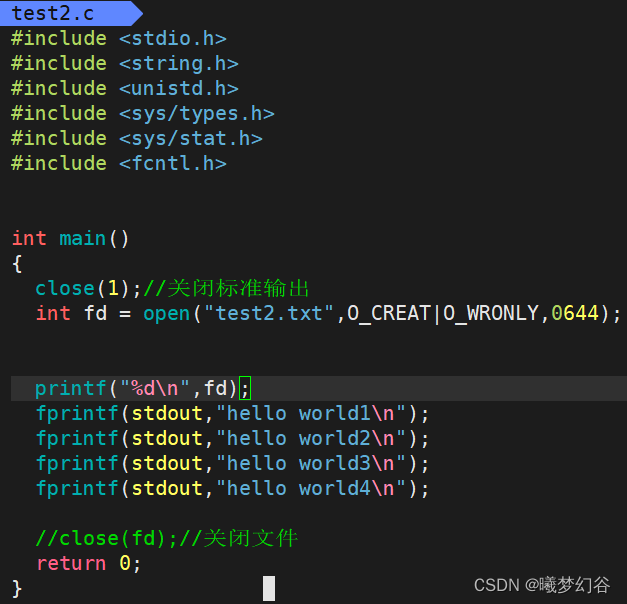The width and height of the screenshot is (627, 604).
Task: Click the closing brace of main
Action: (17, 589)
